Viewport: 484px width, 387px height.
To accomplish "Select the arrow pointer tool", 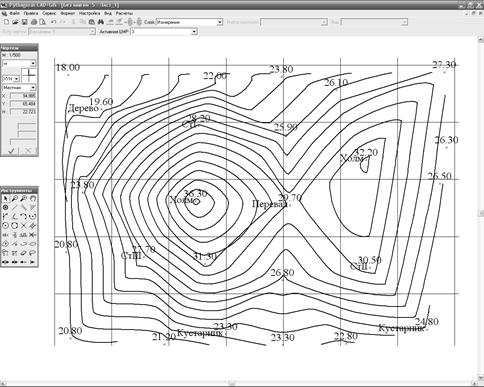I will (5, 198).
